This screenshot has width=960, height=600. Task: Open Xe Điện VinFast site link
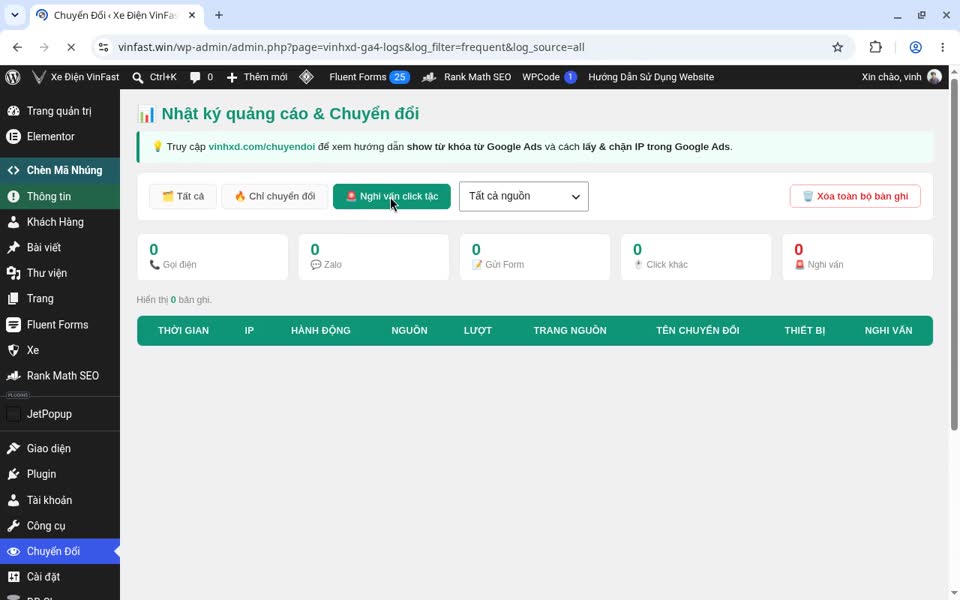point(77,77)
